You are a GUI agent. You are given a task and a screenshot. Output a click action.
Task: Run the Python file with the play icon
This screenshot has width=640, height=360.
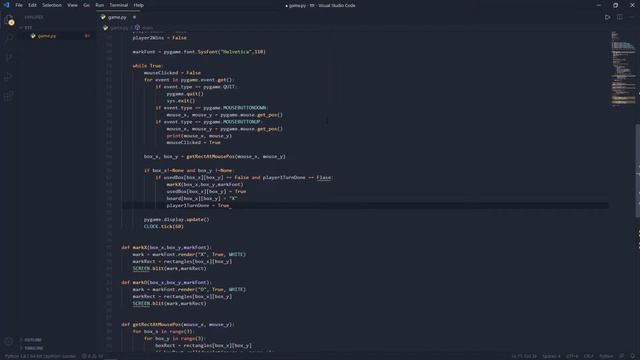point(607,17)
